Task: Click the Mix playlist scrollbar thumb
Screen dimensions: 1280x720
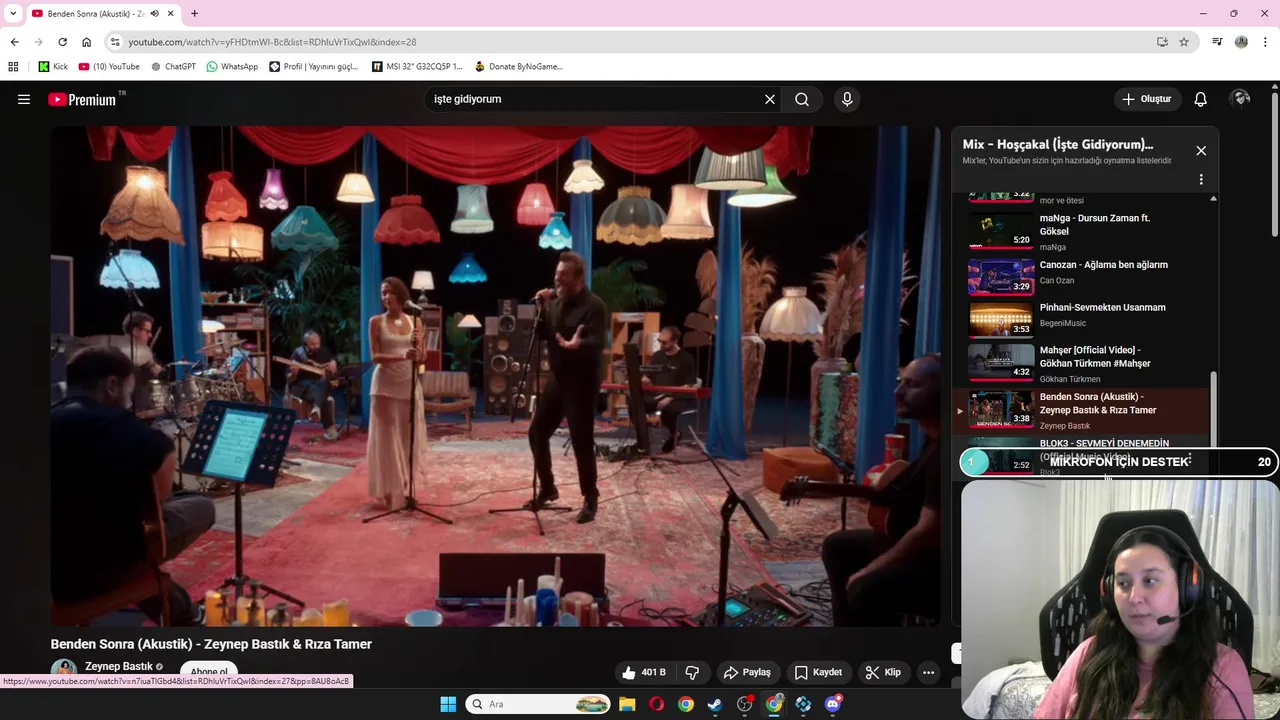Action: tap(1214, 410)
